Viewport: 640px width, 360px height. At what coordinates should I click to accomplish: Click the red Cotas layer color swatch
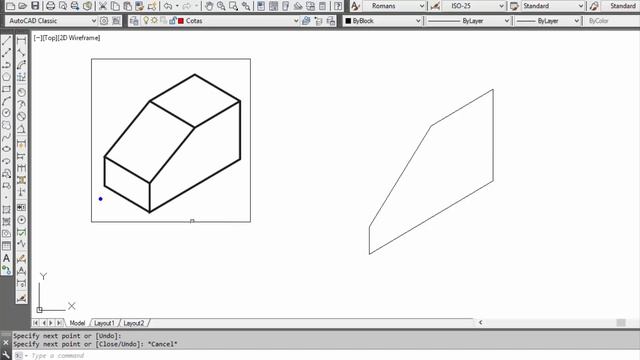coord(181,20)
